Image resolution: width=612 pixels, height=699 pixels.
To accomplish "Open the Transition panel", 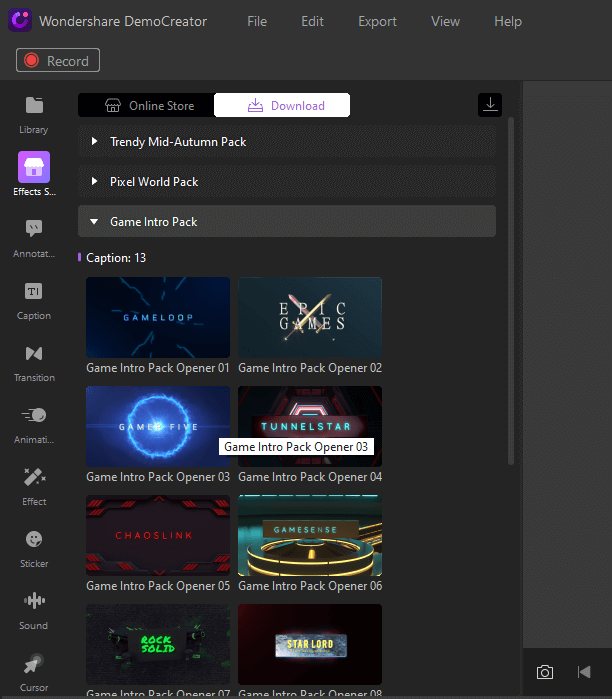I will point(34,363).
